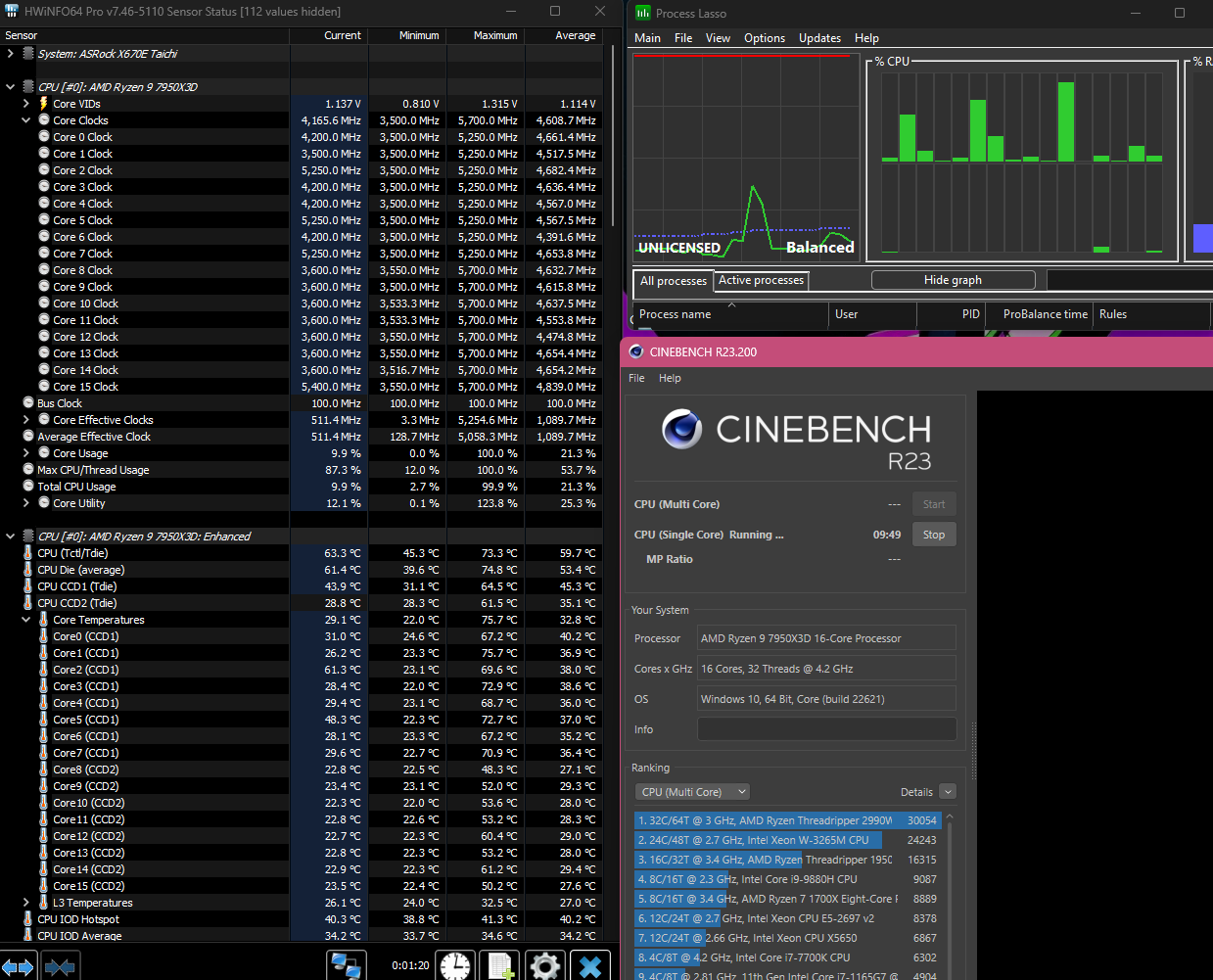This screenshot has width=1213, height=980.
Task: Click the Hide graph button
Action: pyautogui.click(x=954, y=280)
